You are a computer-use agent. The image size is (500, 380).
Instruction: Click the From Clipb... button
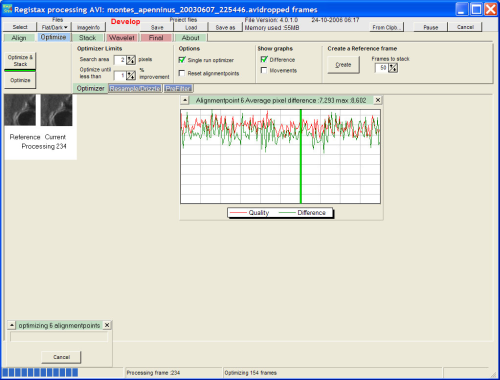tap(387, 27)
